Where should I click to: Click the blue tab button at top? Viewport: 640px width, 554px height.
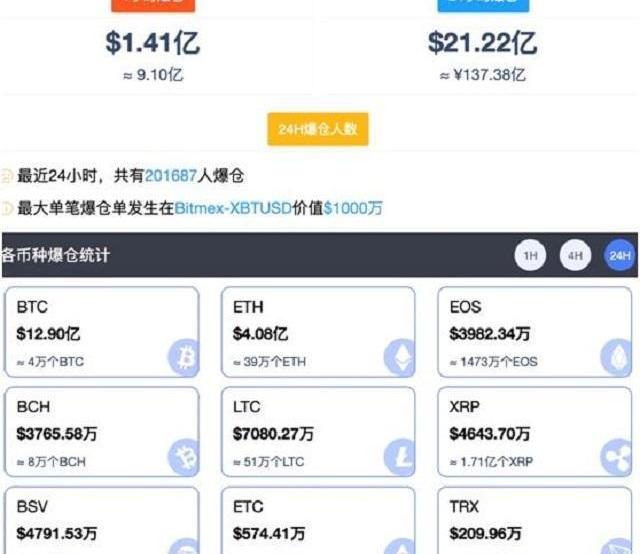tap(483, 5)
